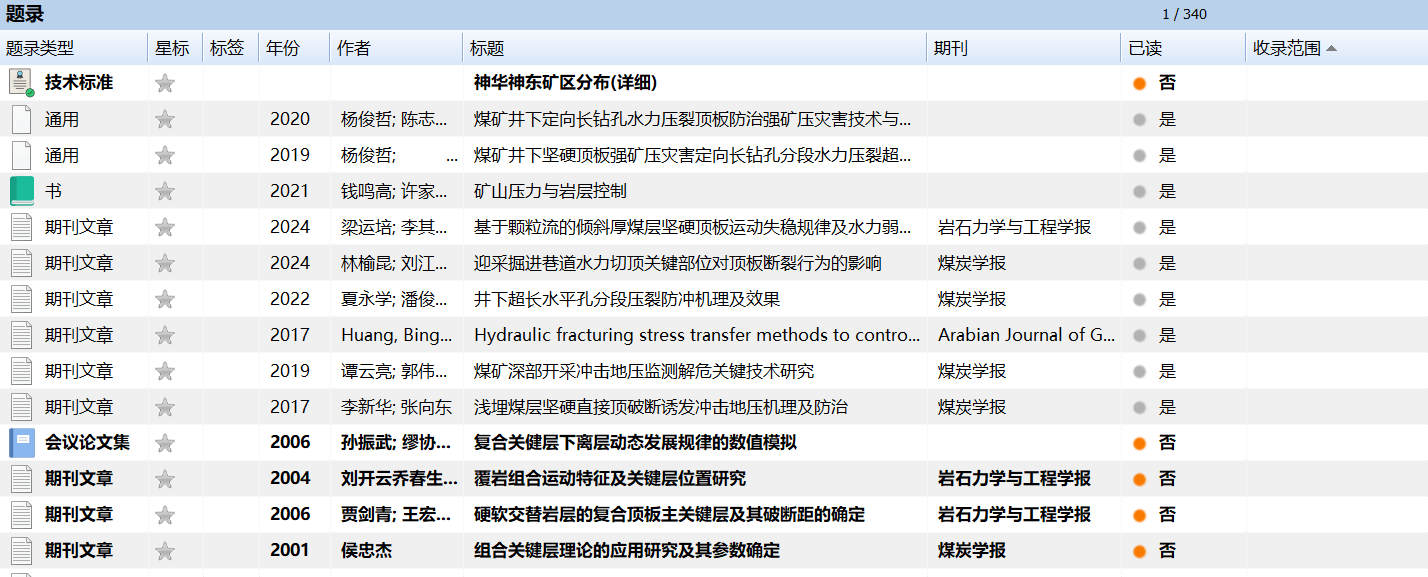
Task: Click the 技术标准 record type icon
Action: [x=21, y=83]
